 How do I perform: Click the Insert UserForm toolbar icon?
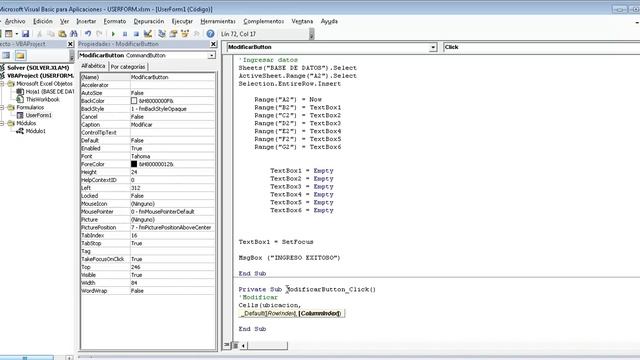point(8,34)
